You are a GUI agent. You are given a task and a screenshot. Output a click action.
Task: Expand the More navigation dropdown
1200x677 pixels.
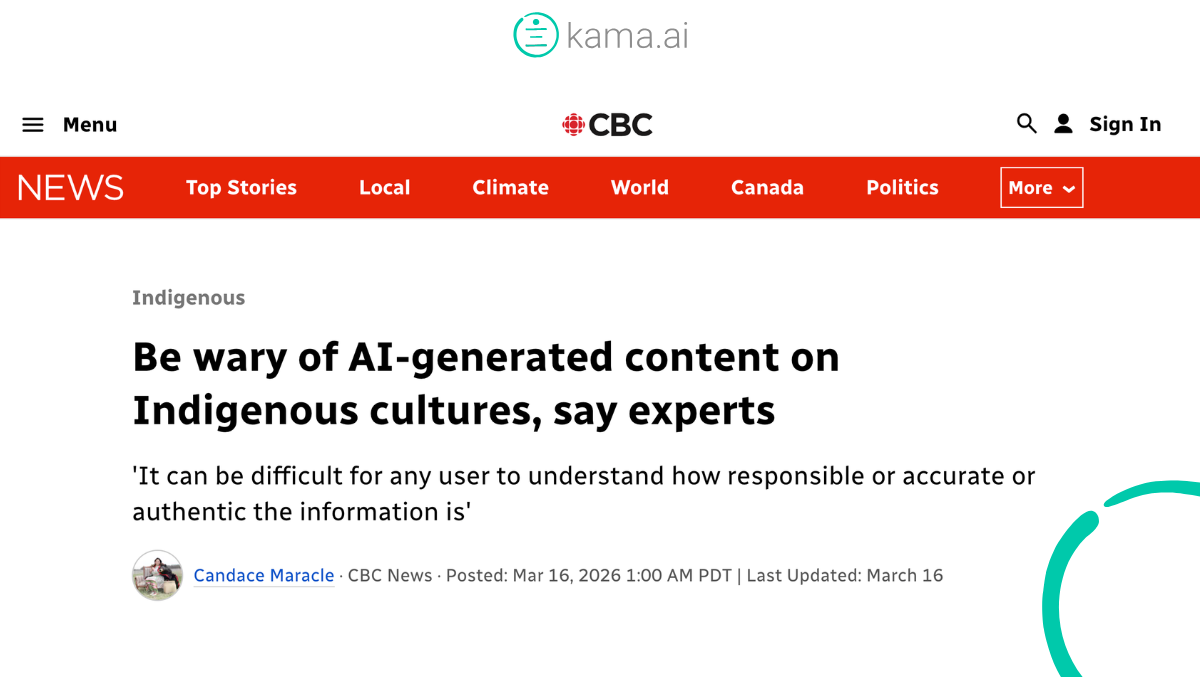click(1041, 187)
